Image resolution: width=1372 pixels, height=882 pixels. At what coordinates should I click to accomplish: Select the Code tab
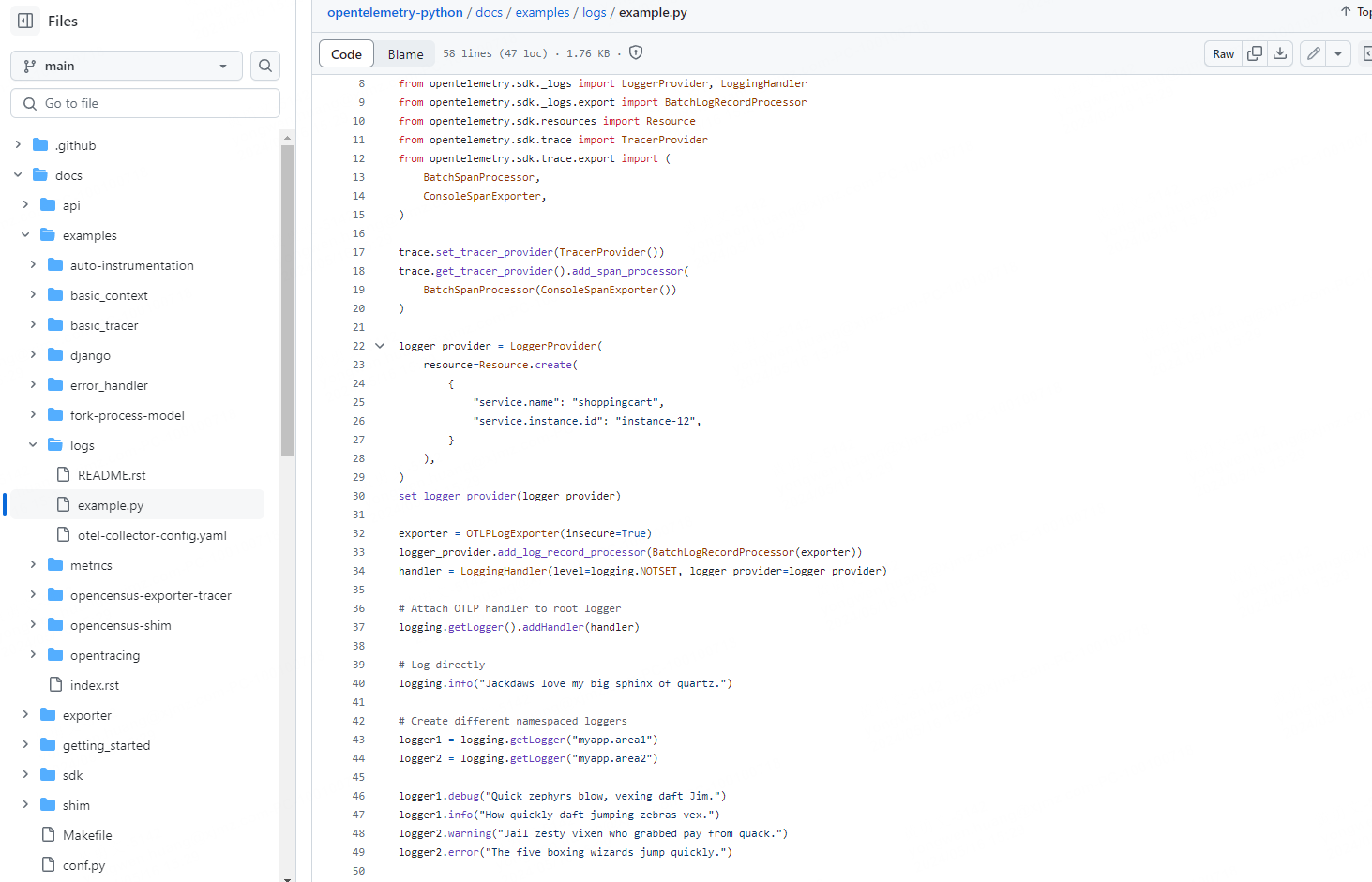click(x=346, y=54)
